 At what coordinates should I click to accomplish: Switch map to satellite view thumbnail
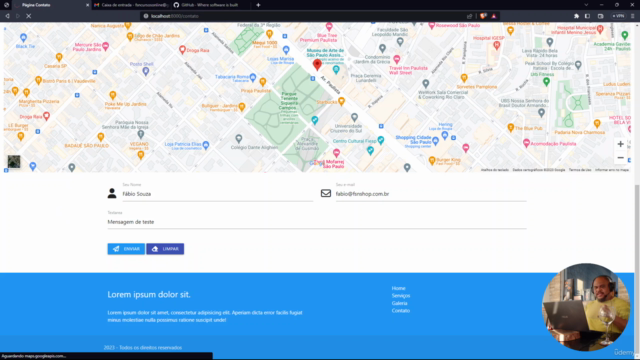[14, 162]
